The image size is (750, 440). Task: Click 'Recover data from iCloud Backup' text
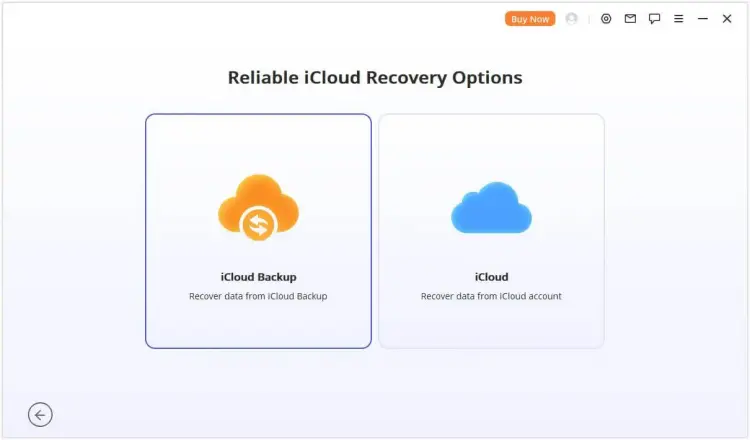(x=258, y=296)
